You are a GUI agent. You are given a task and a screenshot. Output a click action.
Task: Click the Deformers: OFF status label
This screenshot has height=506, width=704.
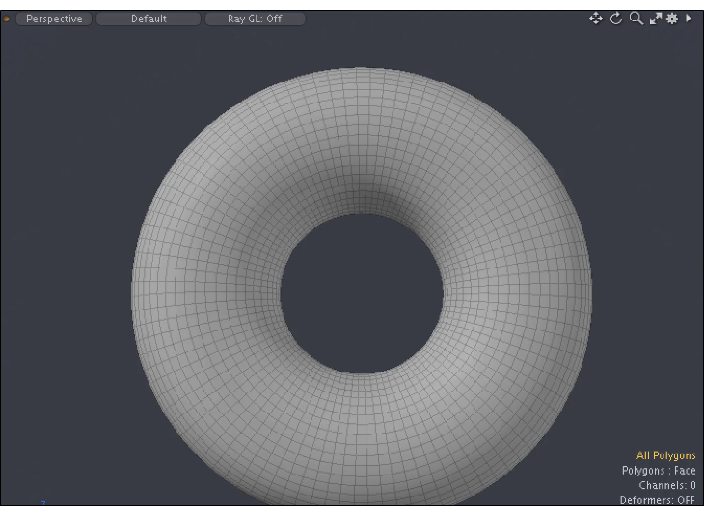pos(657,499)
